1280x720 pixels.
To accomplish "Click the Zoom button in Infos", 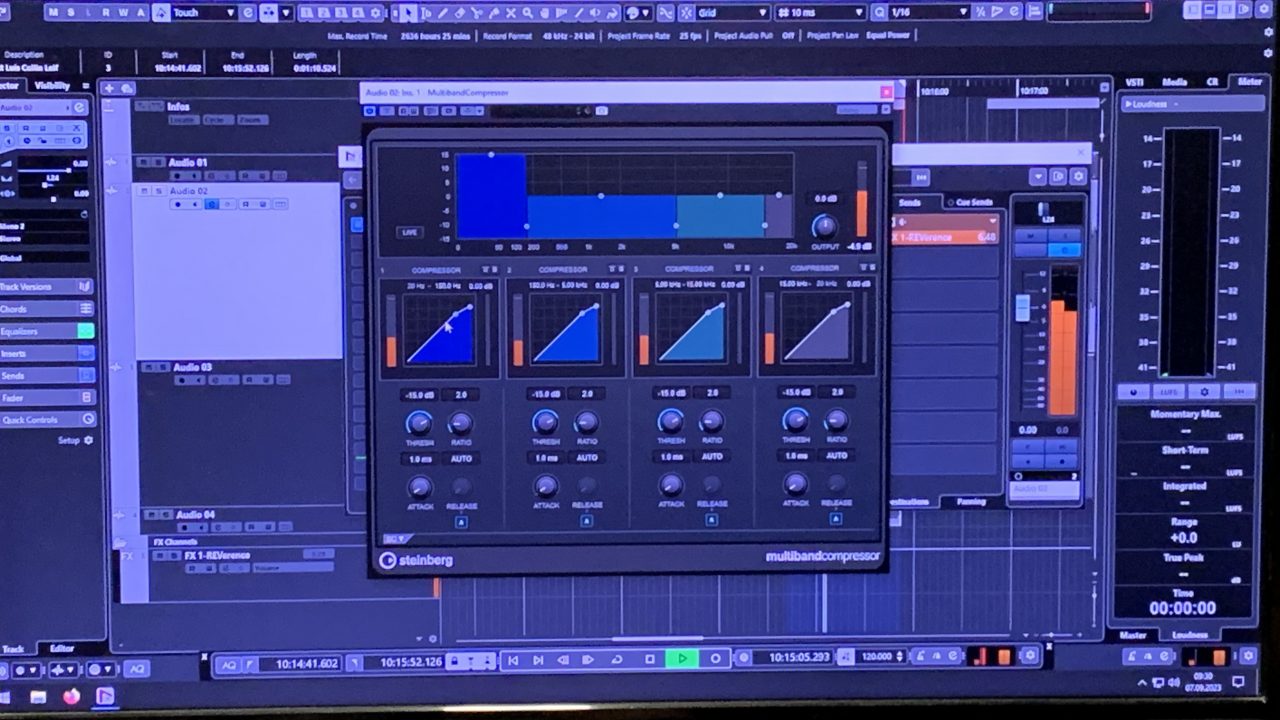I will coord(251,120).
